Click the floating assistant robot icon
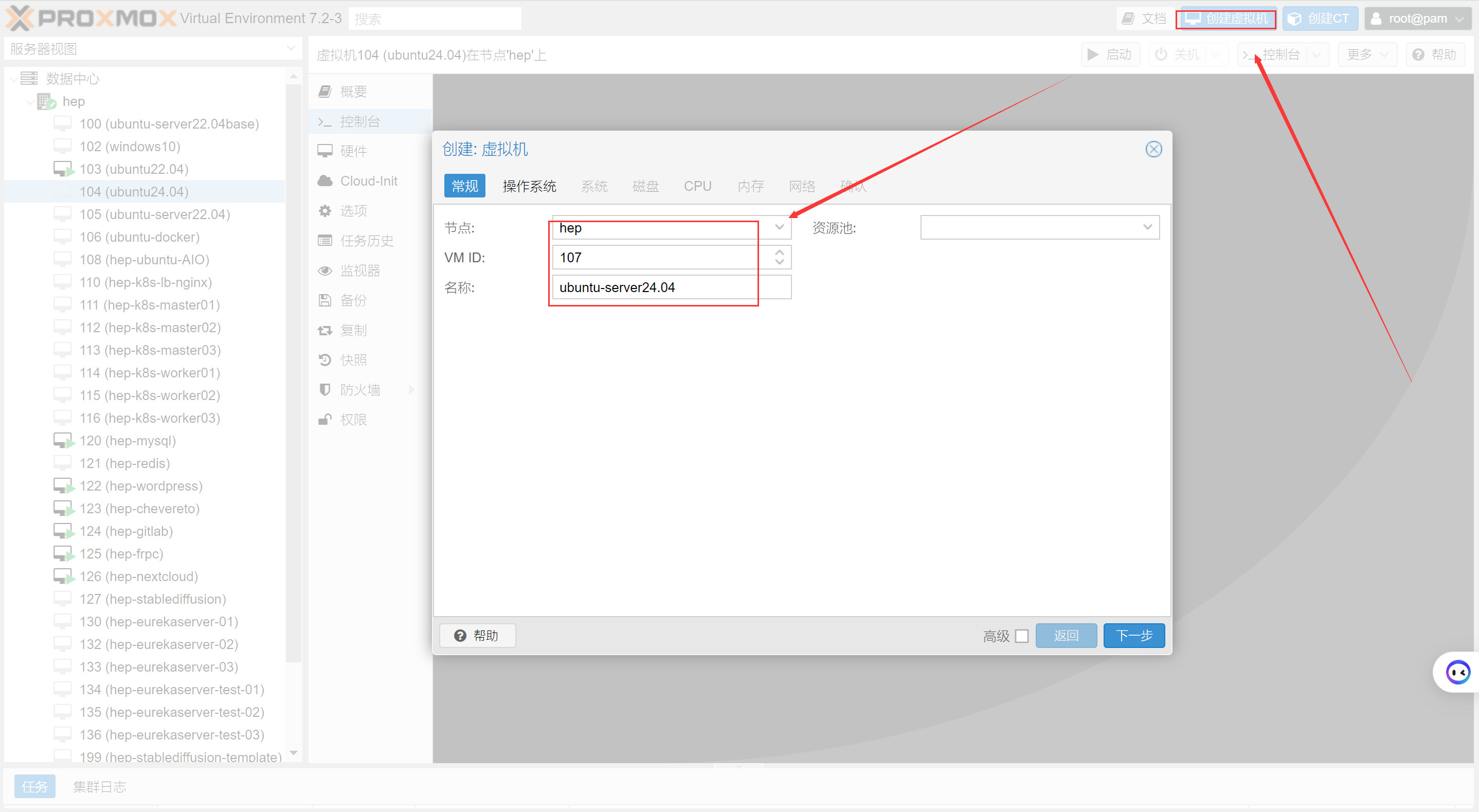 tap(1458, 672)
